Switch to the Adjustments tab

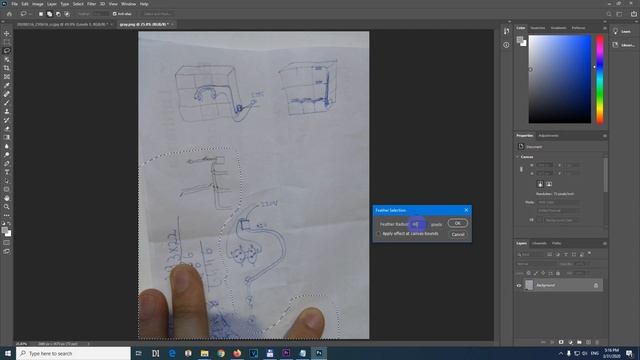[x=548, y=136]
